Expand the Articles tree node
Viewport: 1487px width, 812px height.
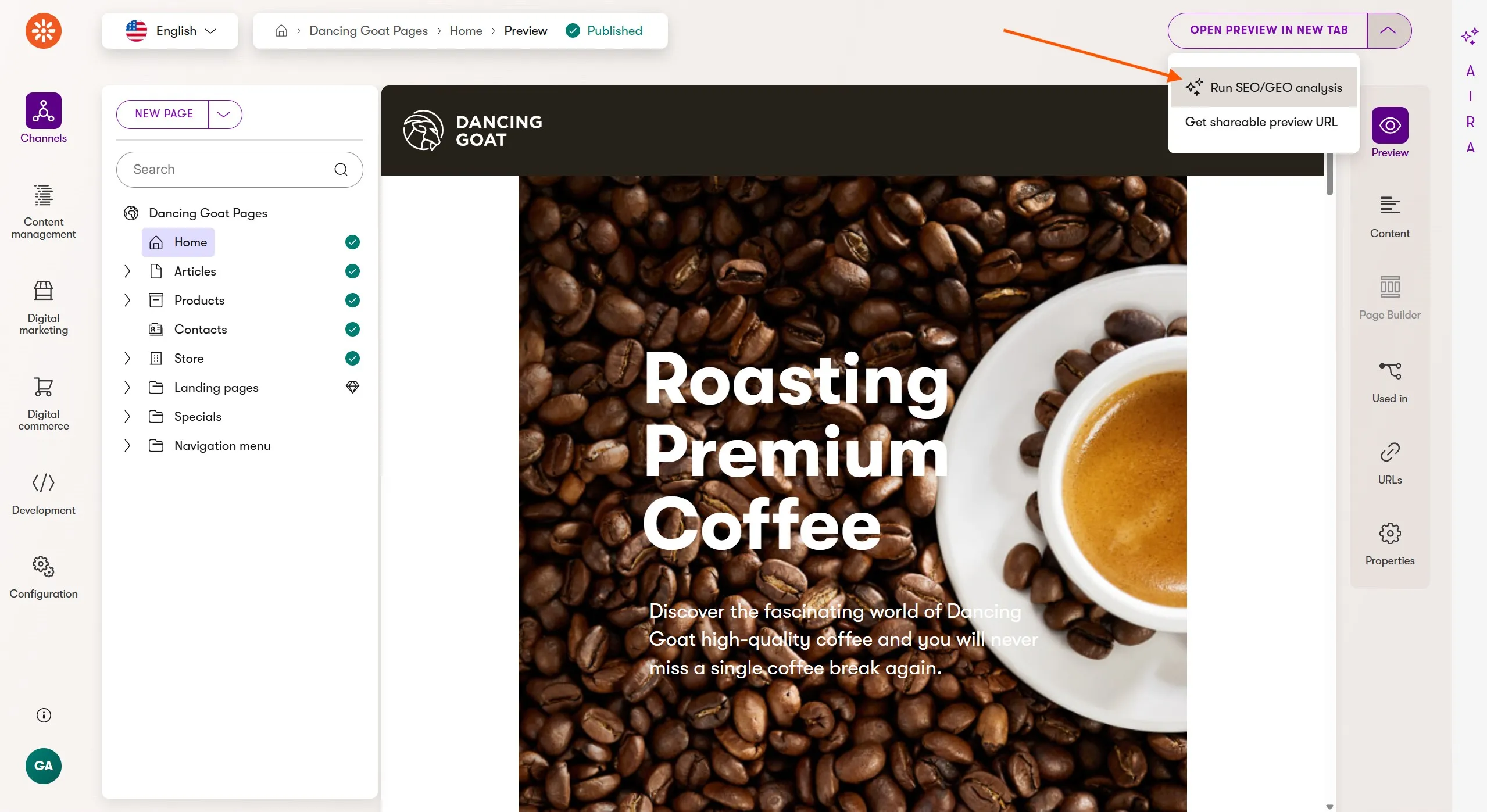pos(127,271)
